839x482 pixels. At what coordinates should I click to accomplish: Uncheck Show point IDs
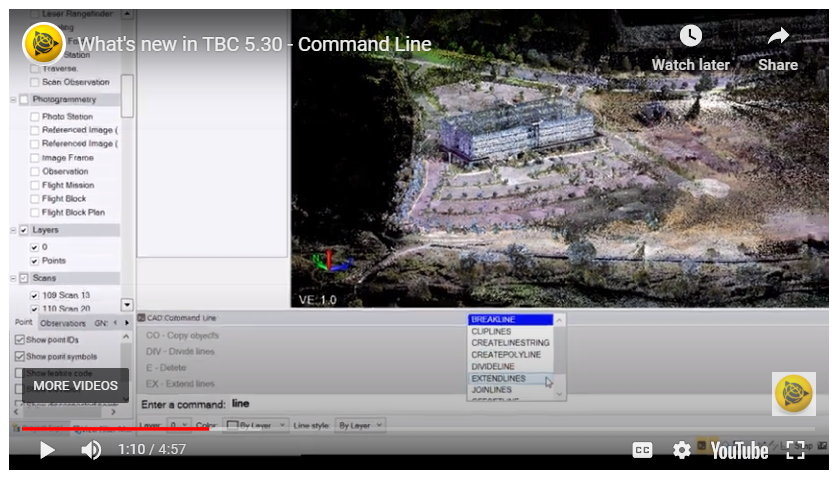point(20,340)
